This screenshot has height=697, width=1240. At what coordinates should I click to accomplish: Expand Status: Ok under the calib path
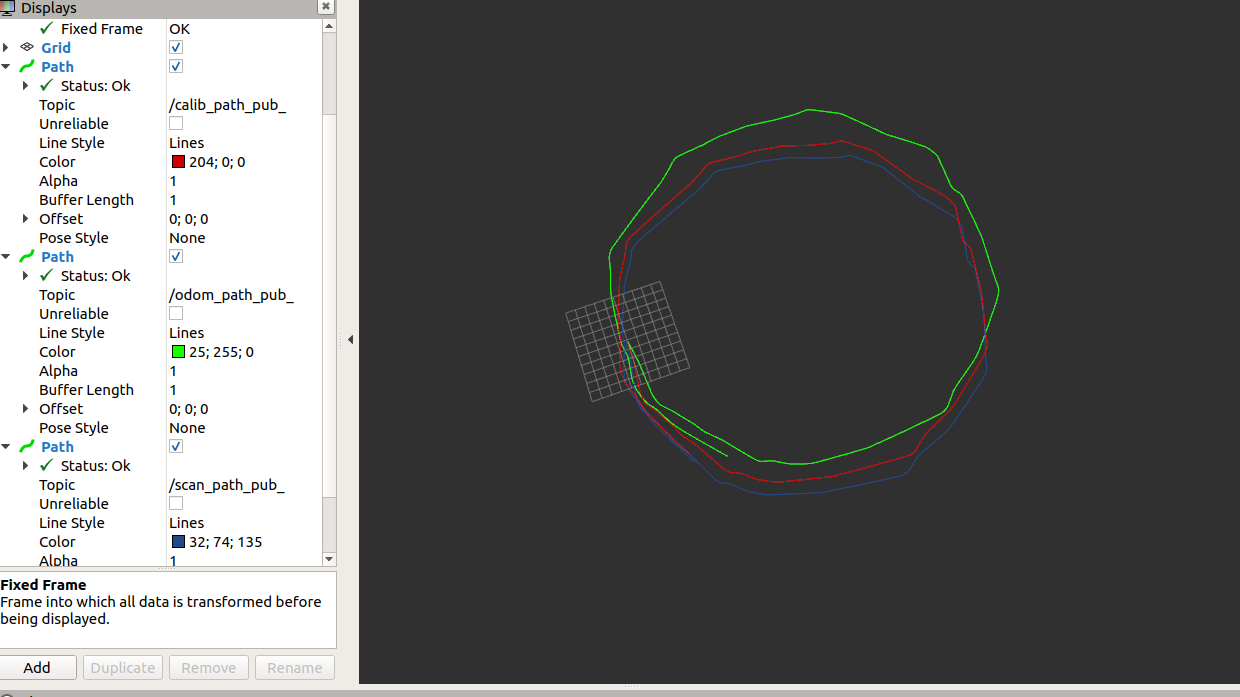[x=25, y=85]
